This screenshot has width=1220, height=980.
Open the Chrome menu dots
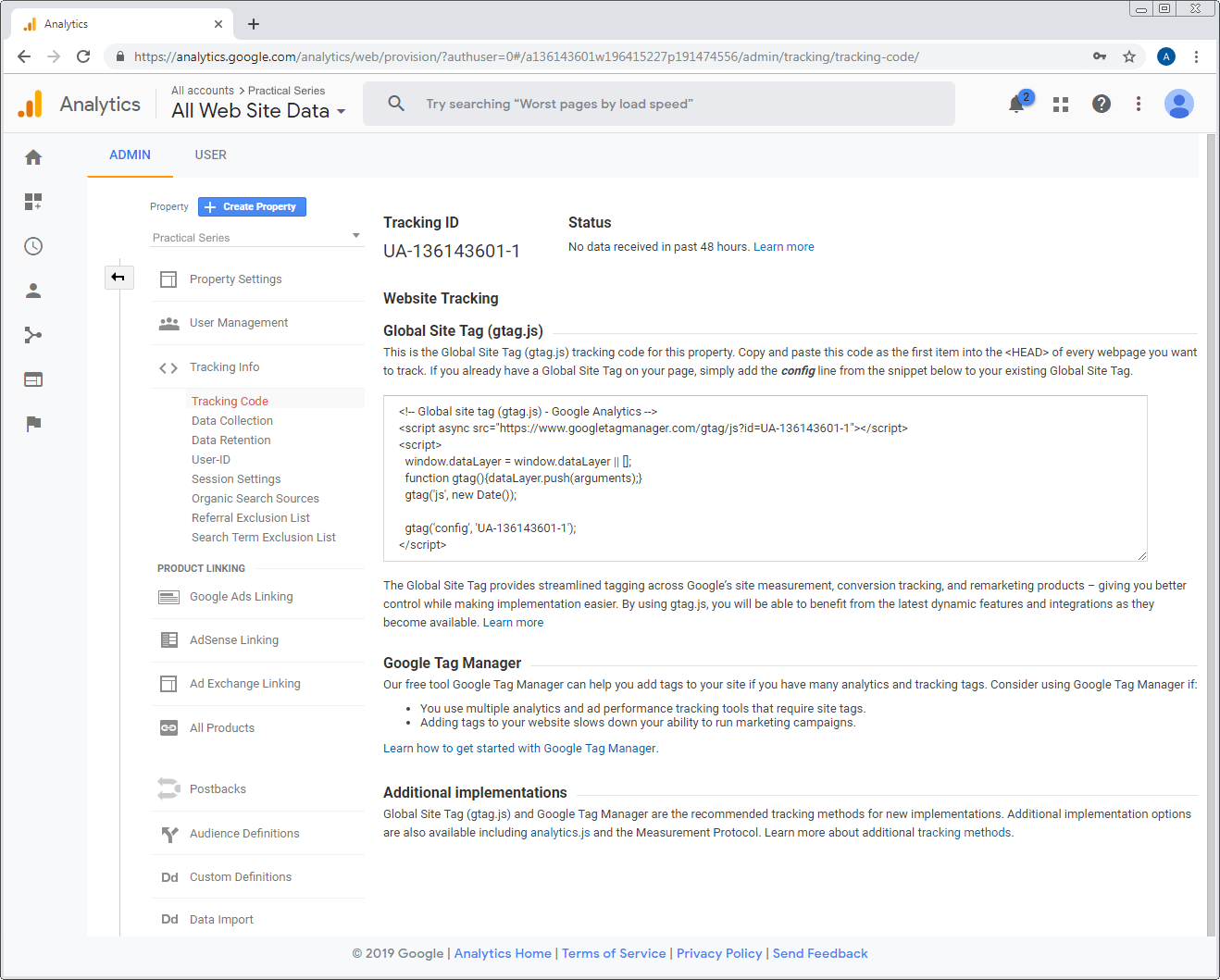(x=1196, y=56)
